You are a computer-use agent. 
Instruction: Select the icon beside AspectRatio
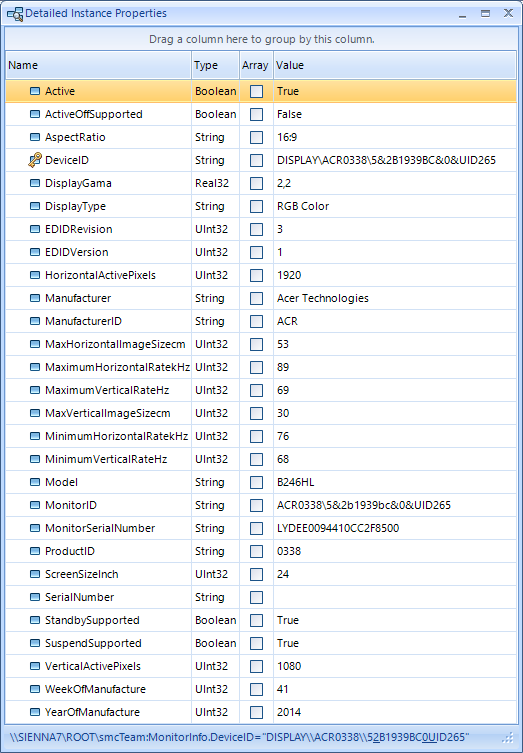click(x=35, y=137)
